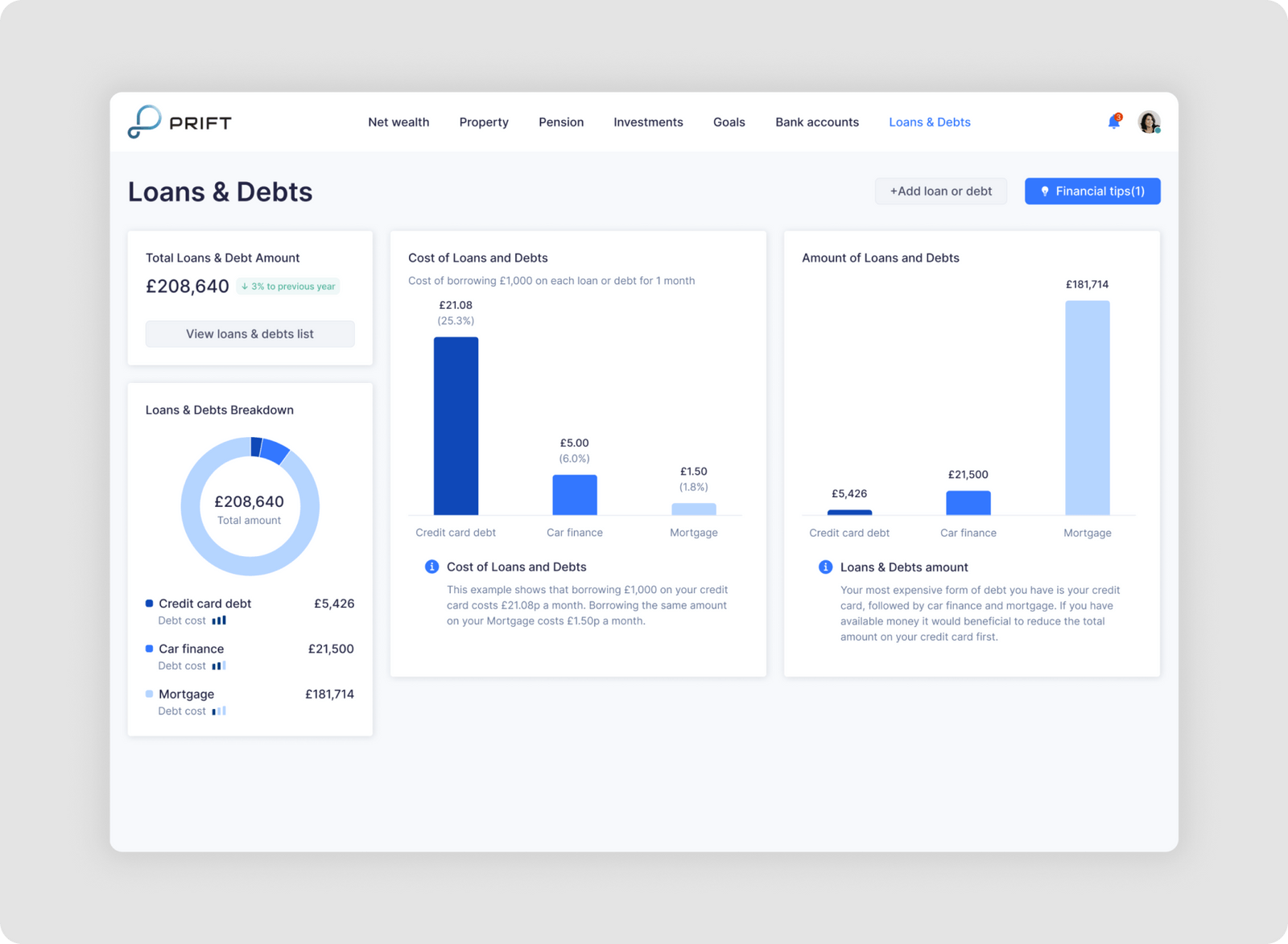1288x944 pixels.
Task: Click the red notification badge showing 3
Action: tap(1118, 115)
